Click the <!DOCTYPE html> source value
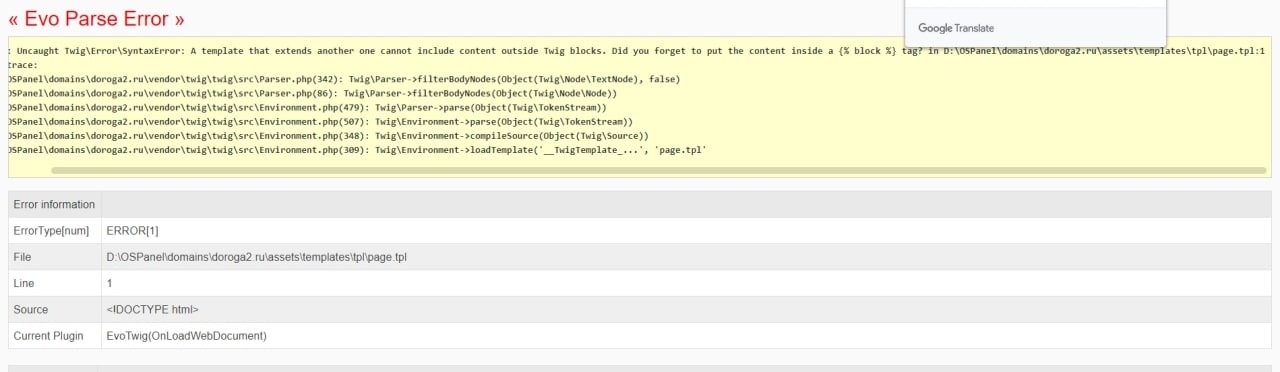 coord(152,310)
